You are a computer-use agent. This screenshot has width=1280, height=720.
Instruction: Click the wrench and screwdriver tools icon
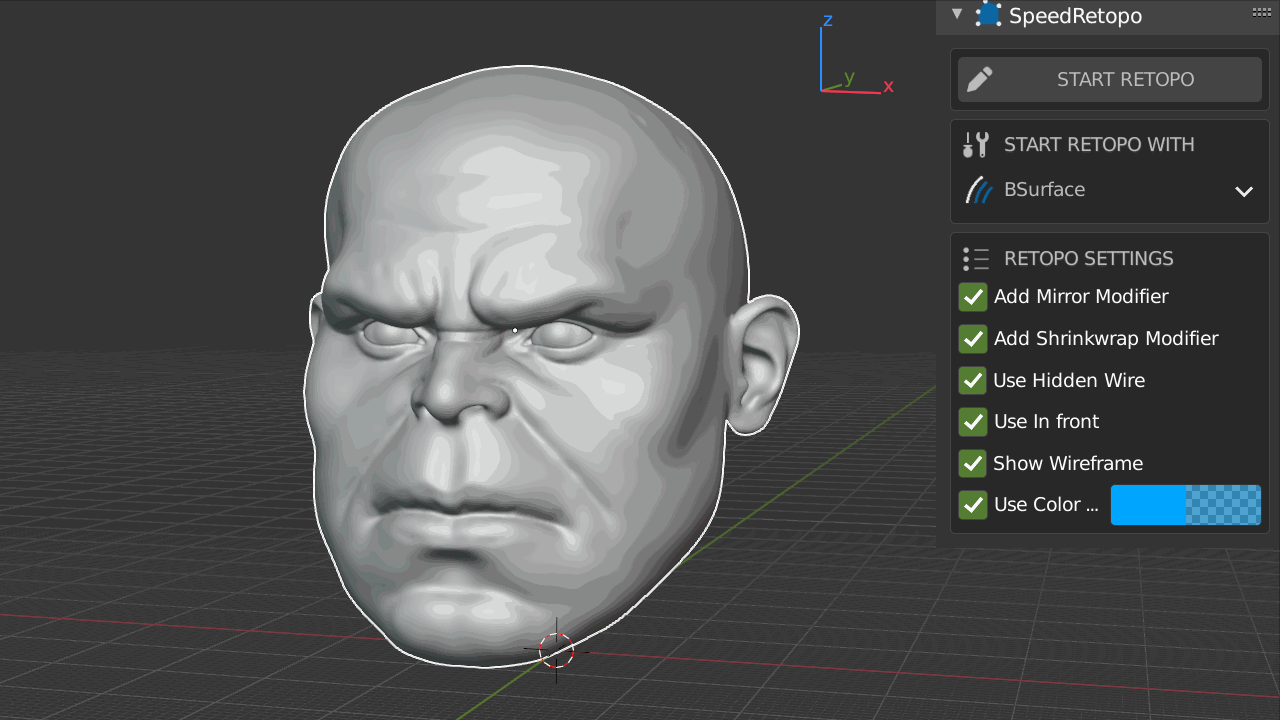coord(975,145)
